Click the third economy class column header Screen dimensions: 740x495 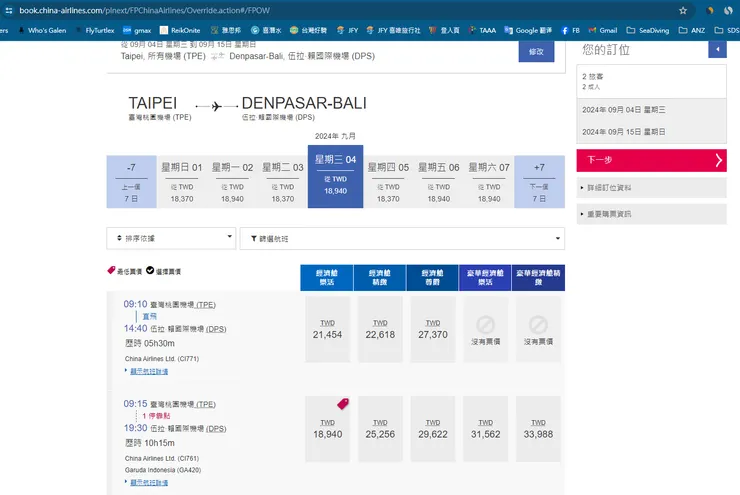click(x=432, y=277)
